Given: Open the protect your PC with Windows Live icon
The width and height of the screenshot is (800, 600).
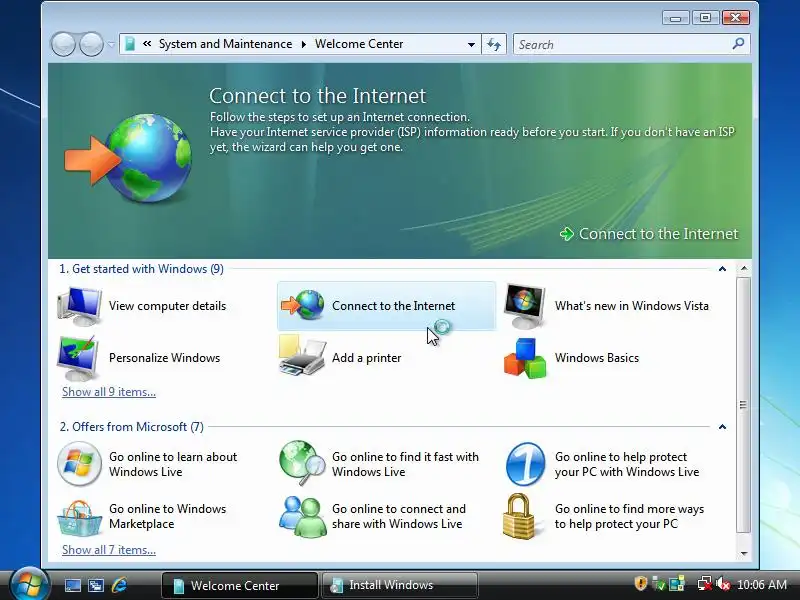Looking at the screenshot, I should [x=525, y=464].
